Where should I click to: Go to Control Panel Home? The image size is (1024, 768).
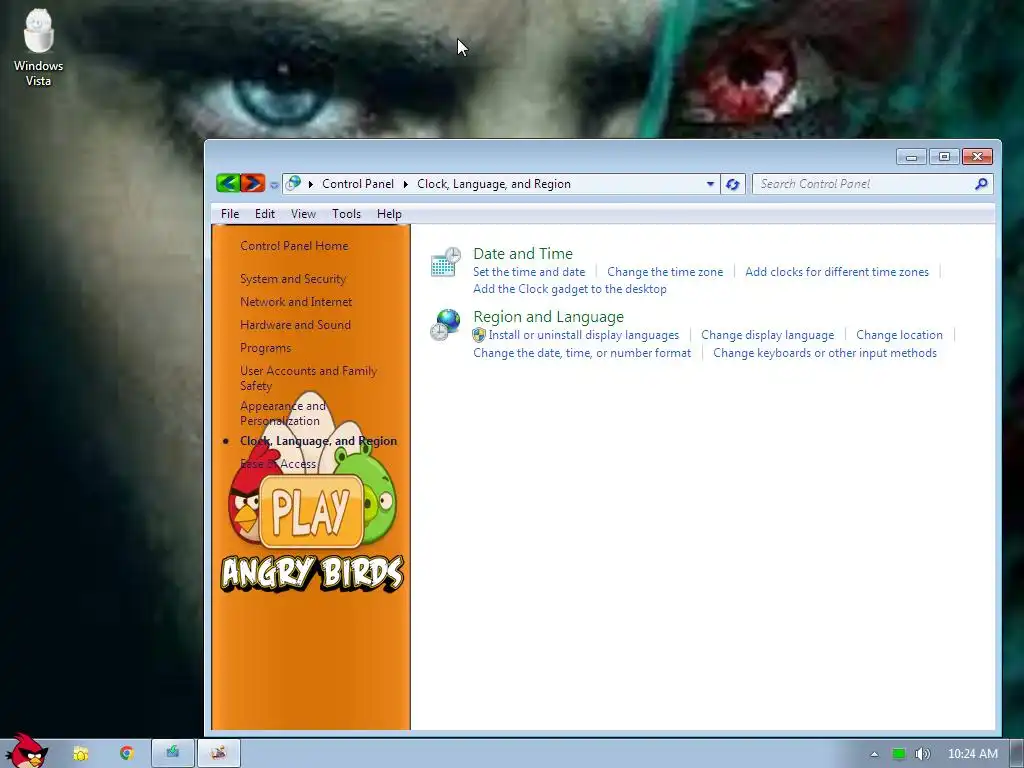point(294,246)
